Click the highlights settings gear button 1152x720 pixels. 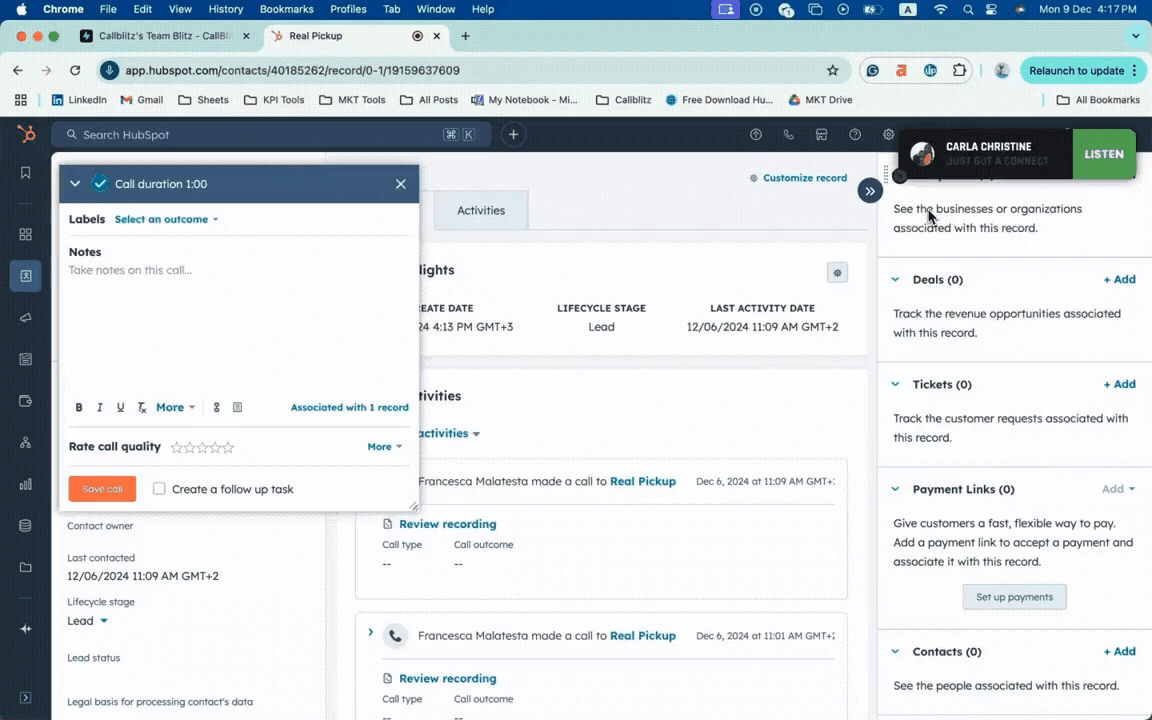coord(837,273)
